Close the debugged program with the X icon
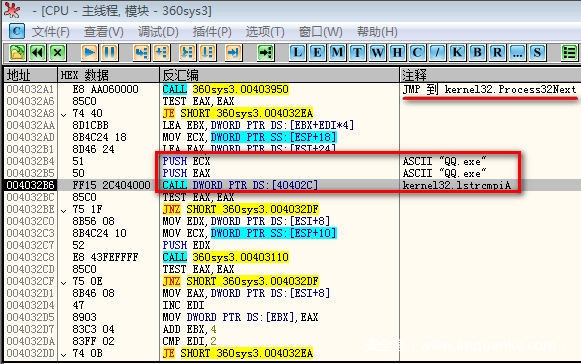Screen dimensions: 581x364 57,52
